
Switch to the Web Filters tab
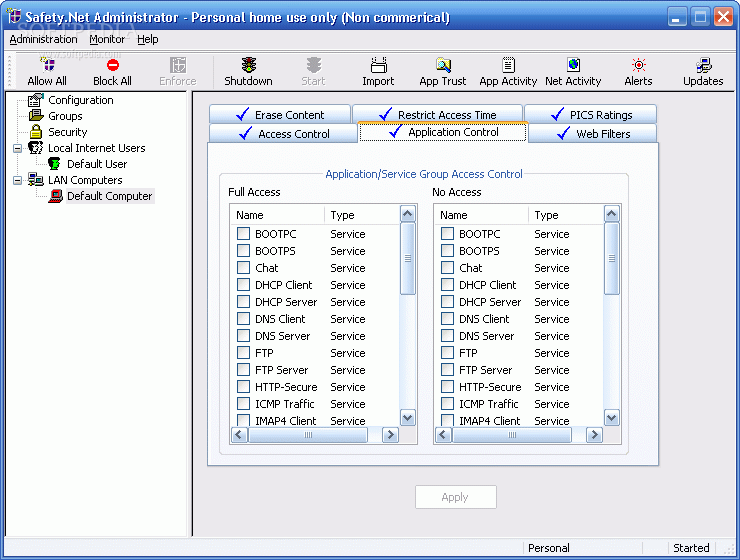(592, 134)
